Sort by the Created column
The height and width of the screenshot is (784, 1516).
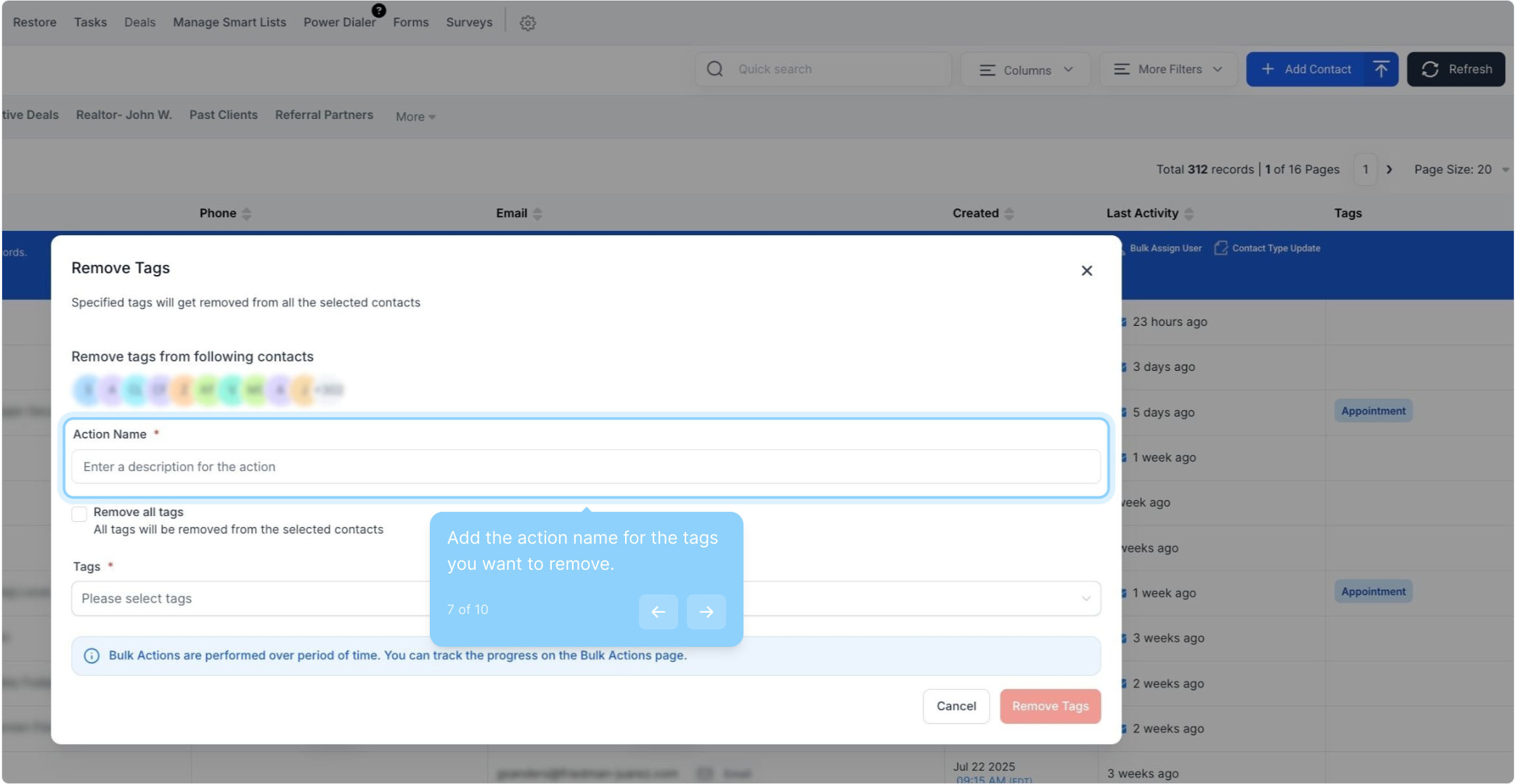pos(1008,213)
